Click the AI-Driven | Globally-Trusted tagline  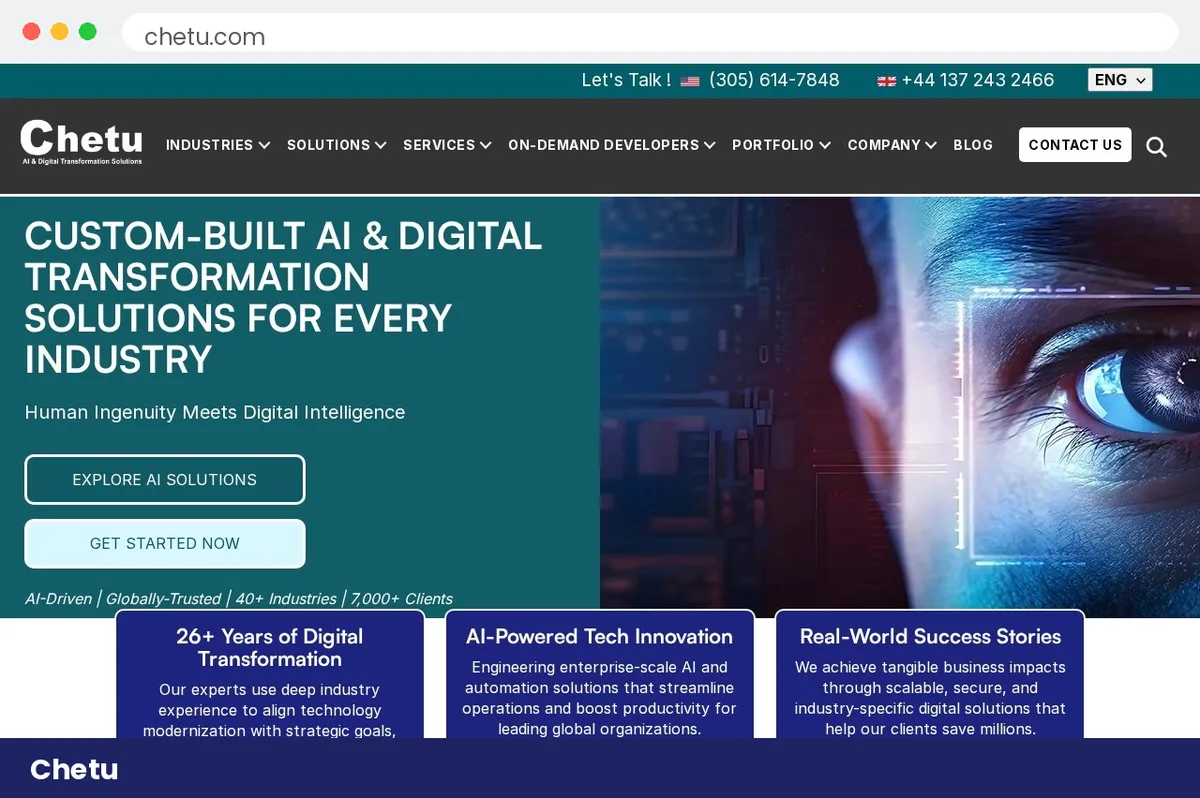239,598
